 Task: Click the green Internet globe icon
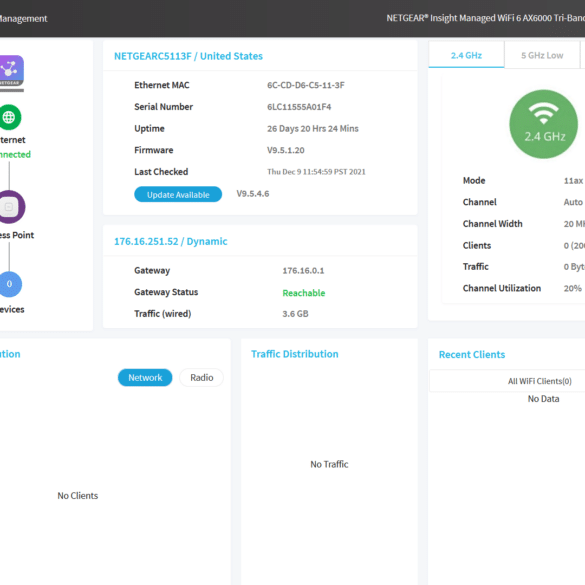coord(10,117)
